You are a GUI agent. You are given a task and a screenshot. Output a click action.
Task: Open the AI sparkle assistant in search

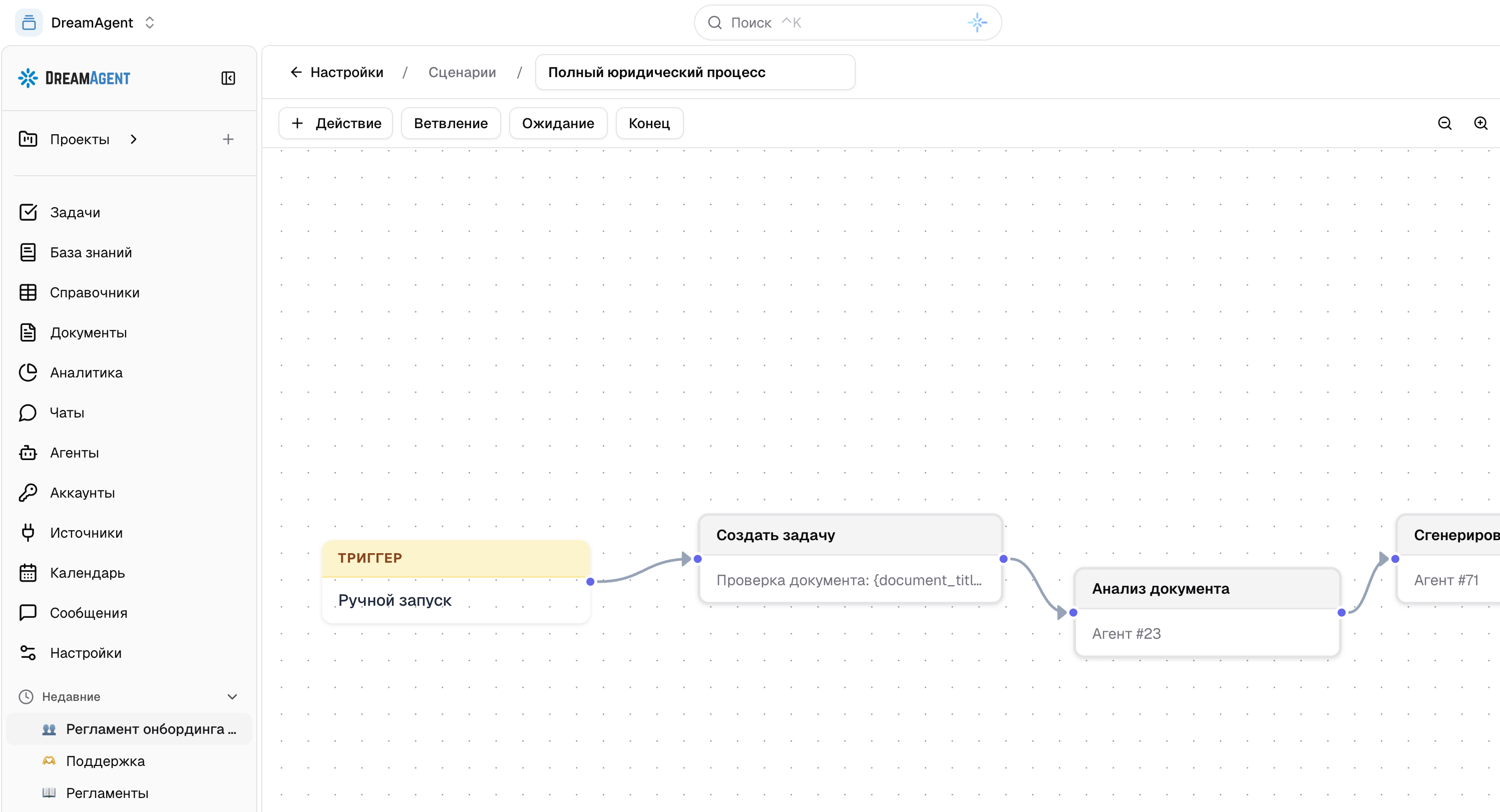[977, 23]
